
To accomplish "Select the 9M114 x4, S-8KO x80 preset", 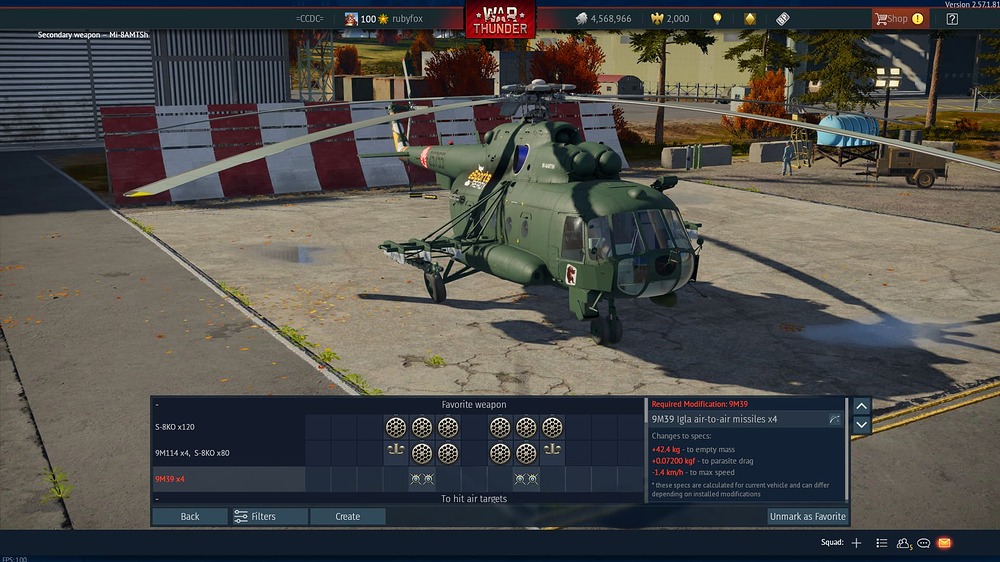I will [x=228, y=453].
